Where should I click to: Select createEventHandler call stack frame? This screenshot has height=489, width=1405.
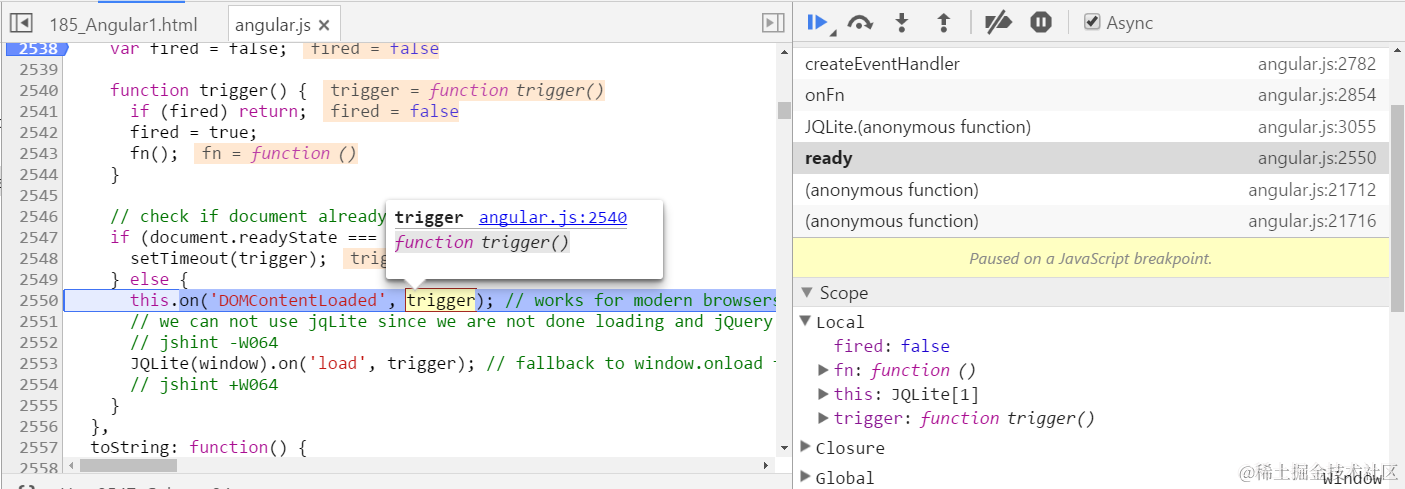click(x=1090, y=64)
